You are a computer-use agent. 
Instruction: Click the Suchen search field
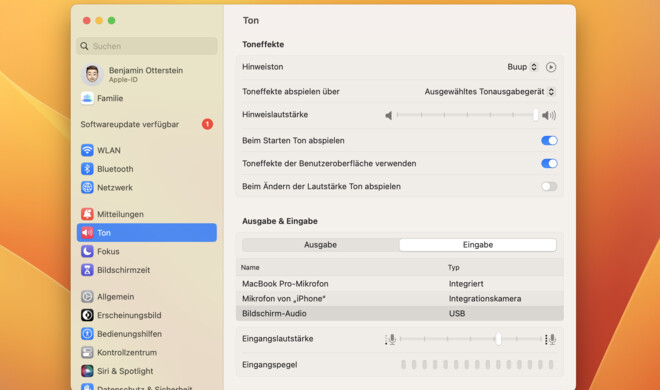[x=146, y=46]
